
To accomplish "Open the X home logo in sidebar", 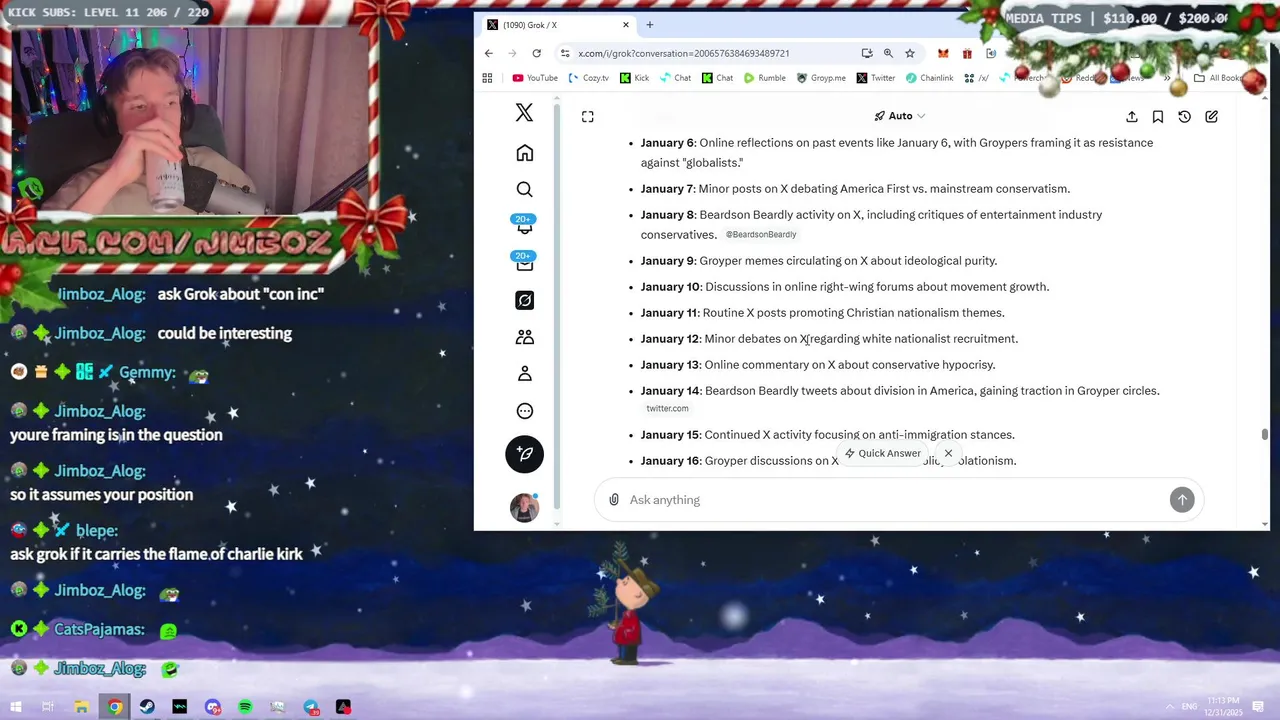I will (524, 113).
